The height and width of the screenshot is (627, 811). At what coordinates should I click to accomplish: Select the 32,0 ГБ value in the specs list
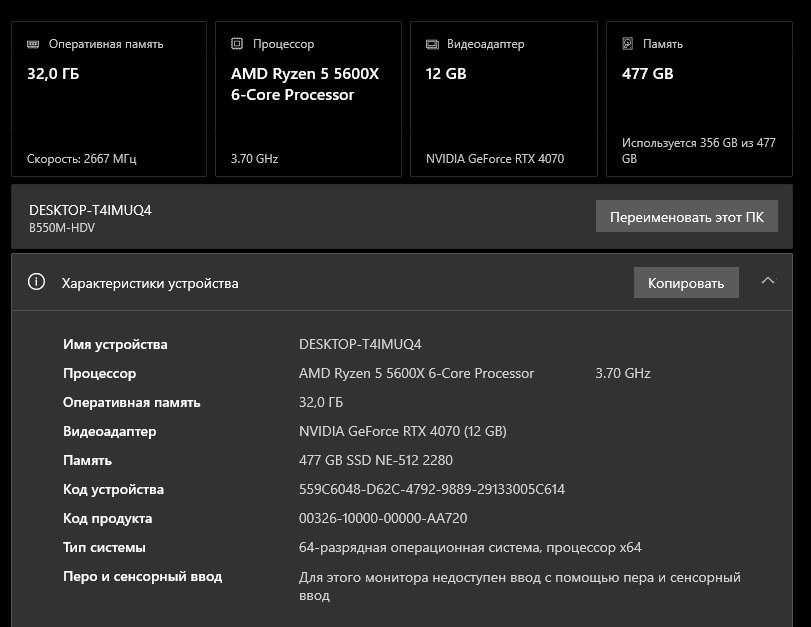coord(321,402)
